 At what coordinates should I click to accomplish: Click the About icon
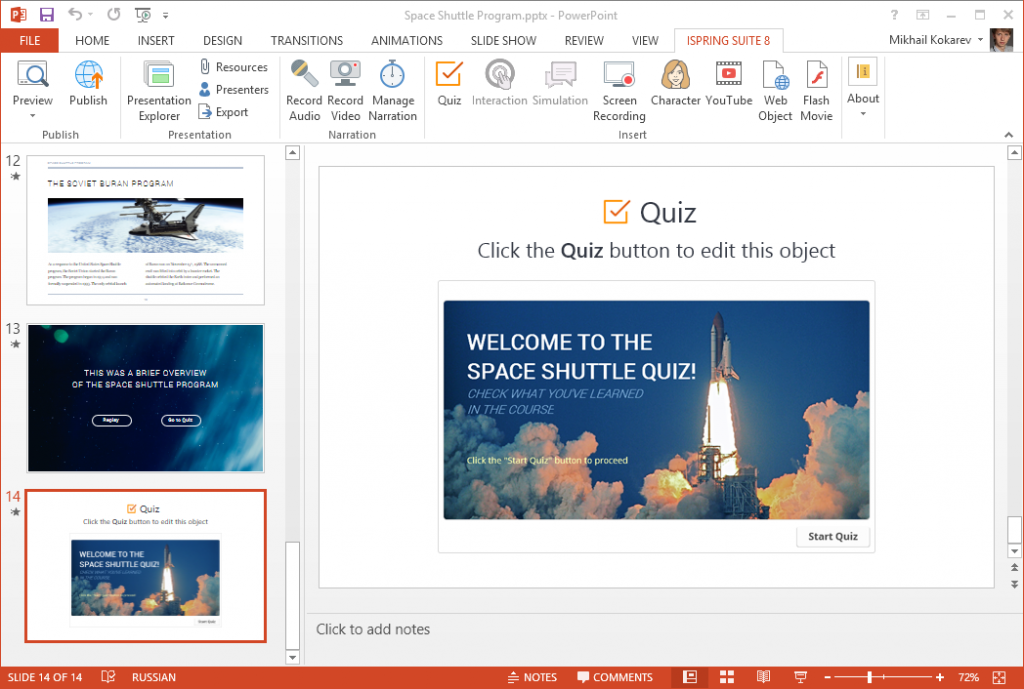click(863, 72)
